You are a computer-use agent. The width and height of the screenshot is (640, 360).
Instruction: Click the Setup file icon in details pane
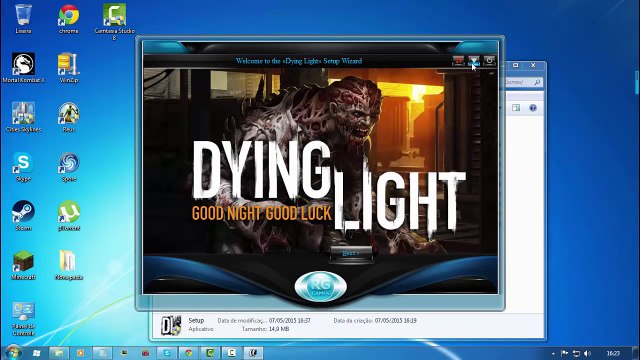pos(171,325)
